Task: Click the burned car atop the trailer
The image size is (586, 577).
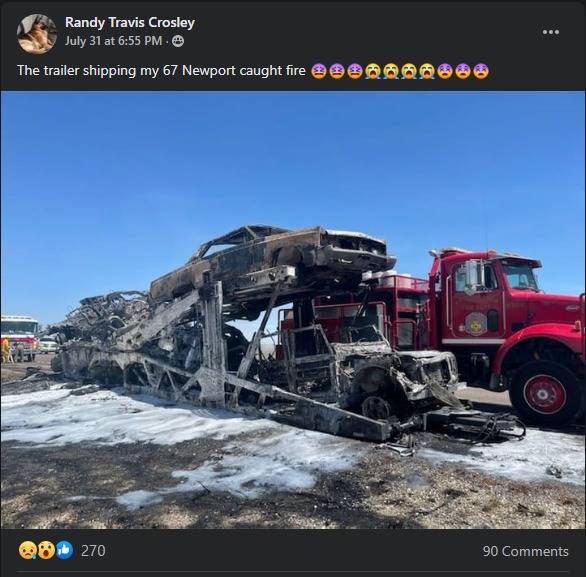Action: tap(273, 262)
